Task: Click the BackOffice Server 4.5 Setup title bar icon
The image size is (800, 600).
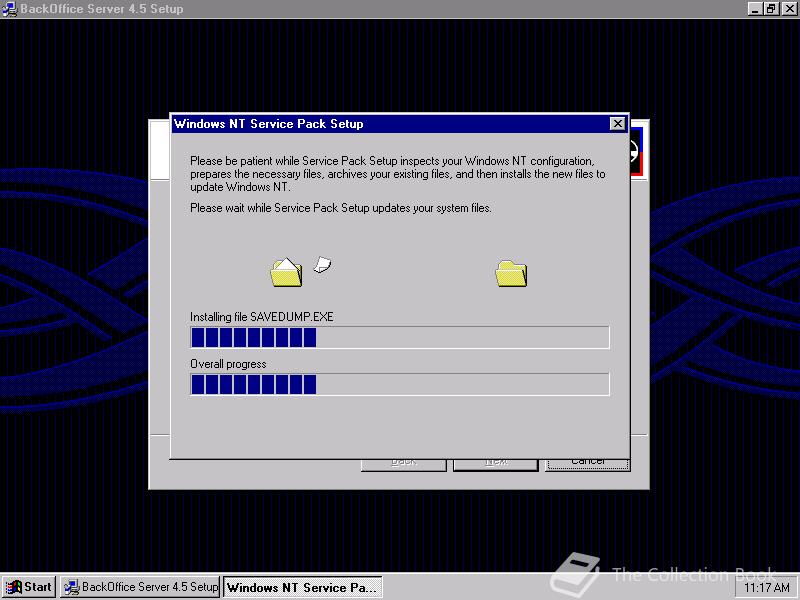Action: pyautogui.click(x=9, y=9)
